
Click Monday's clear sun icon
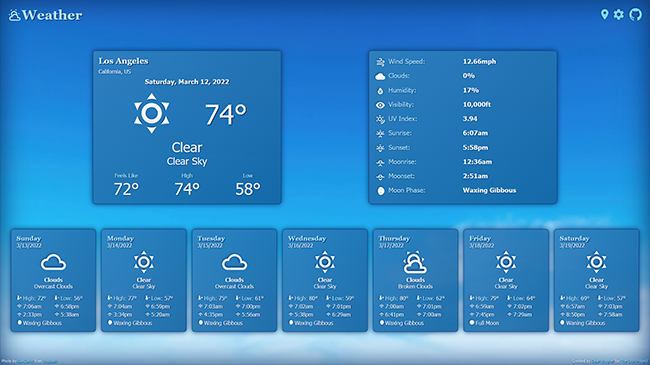click(x=144, y=262)
